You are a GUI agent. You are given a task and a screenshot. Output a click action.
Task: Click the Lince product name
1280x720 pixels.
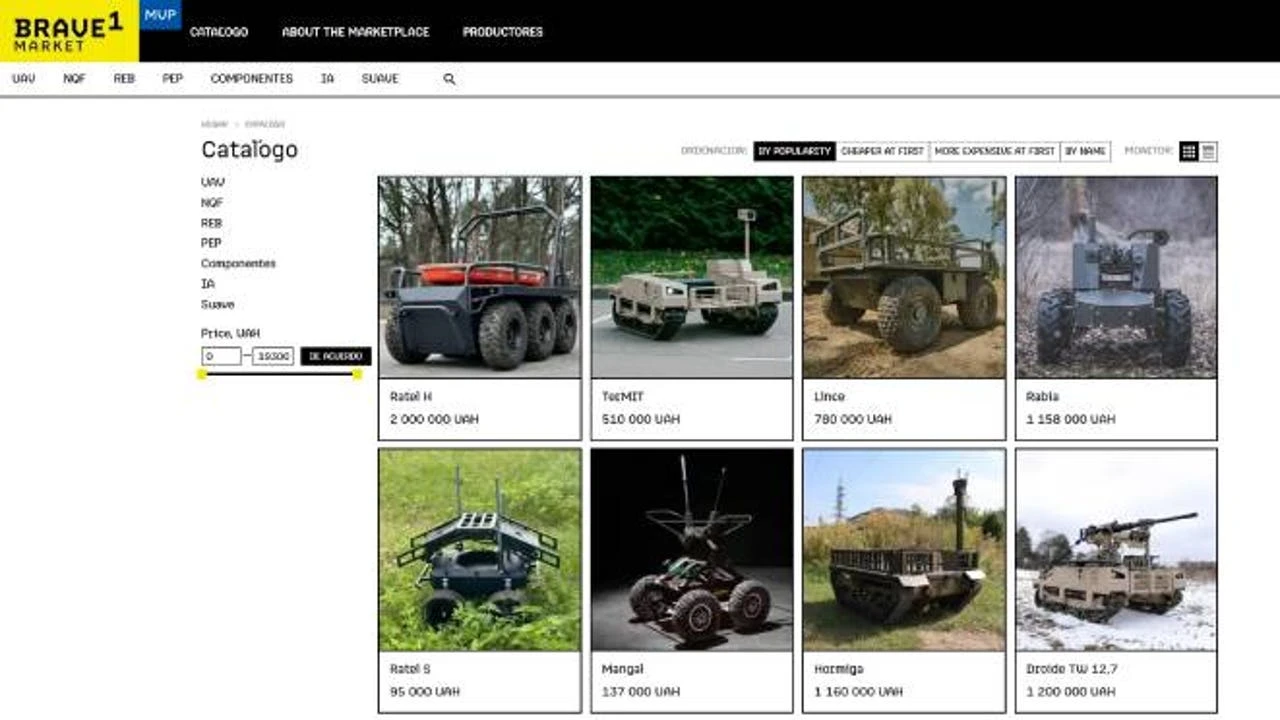pos(829,397)
